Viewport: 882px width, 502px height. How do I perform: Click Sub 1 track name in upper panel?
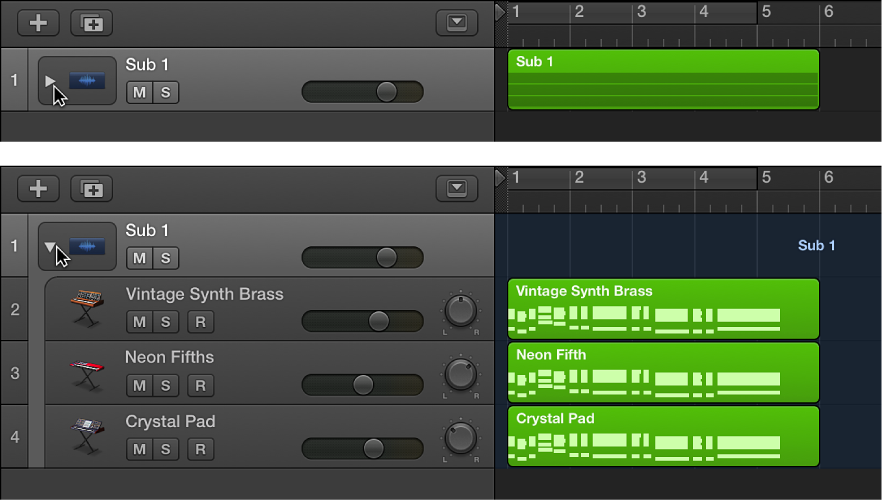pyautogui.click(x=147, y=65)
